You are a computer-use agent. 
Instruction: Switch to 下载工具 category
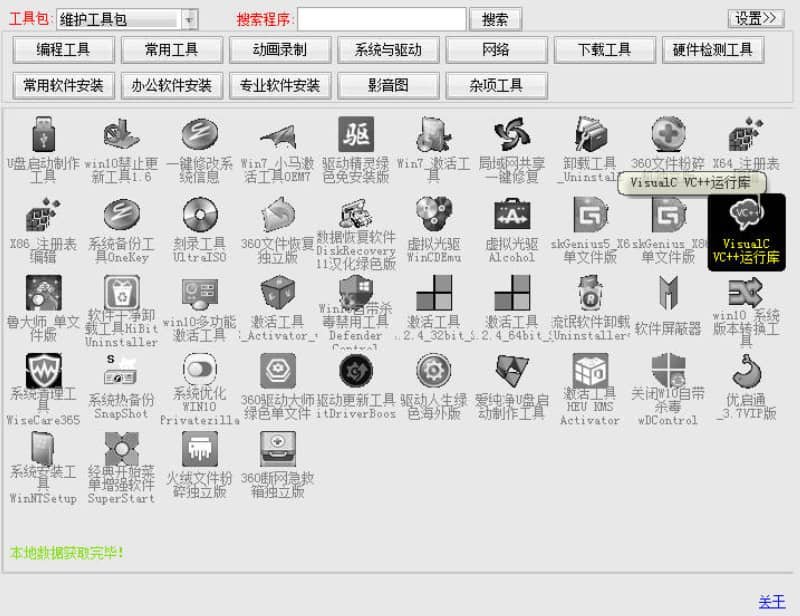tap(604, 50)
